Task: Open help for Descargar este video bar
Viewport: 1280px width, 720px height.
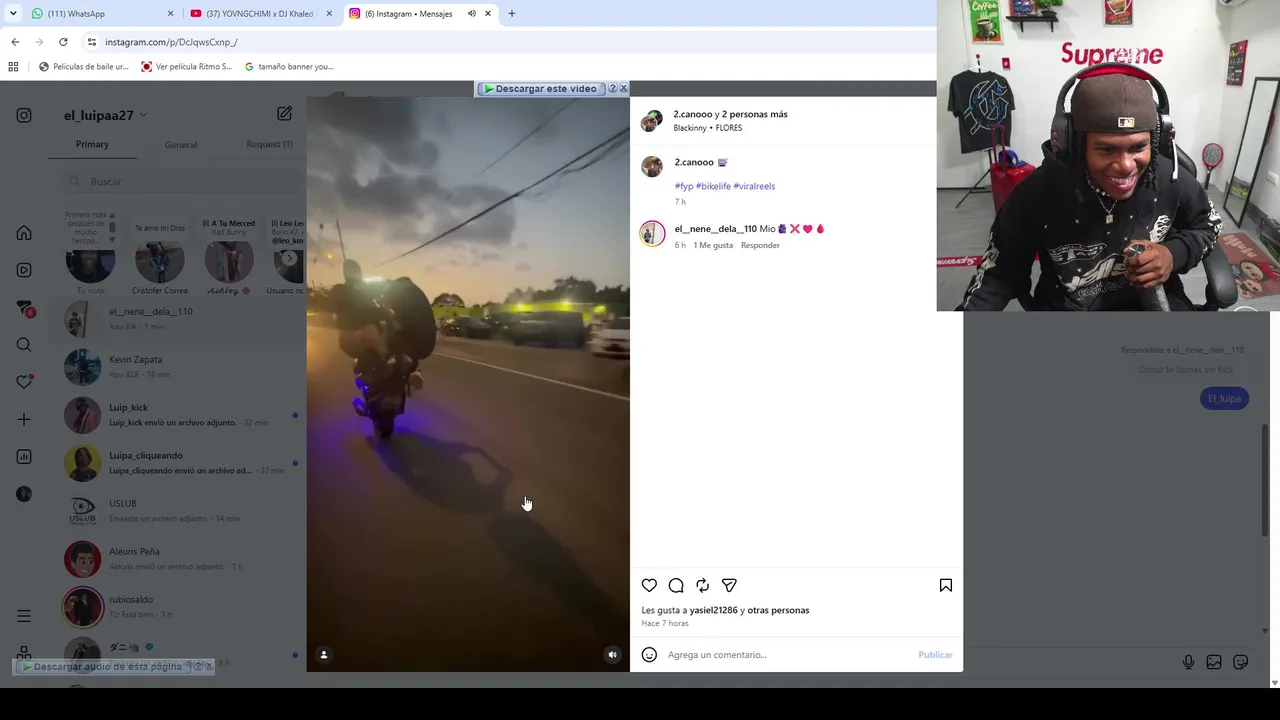Action: [x=613, y=88]
